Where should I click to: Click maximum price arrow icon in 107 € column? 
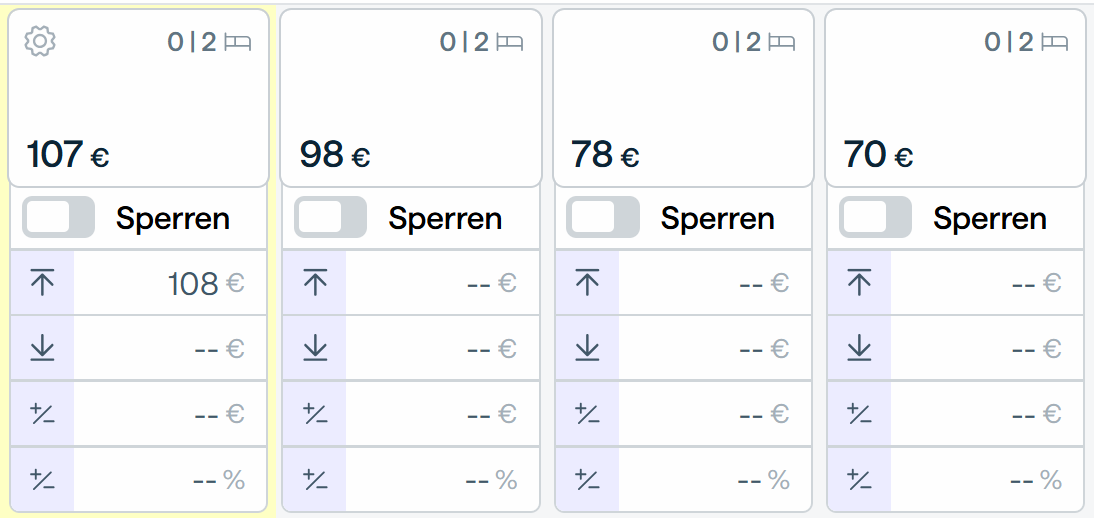coord(43,283)
